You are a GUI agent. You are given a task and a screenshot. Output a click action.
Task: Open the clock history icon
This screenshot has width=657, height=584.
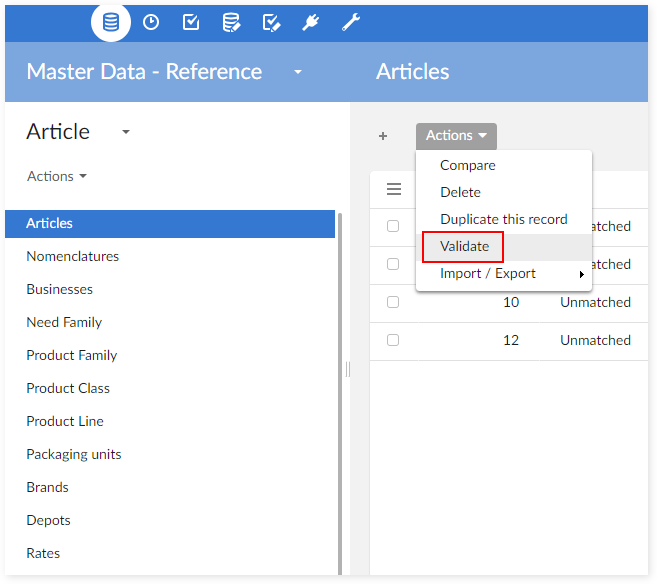[151, 22]
